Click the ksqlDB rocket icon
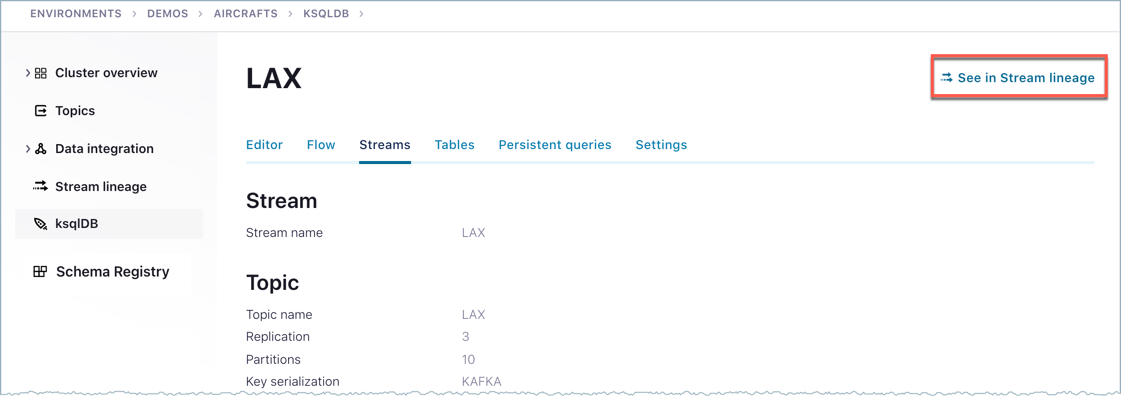Image resolution: width=1121 pixels, height=397 pixels. pyautogui.click(x=41, y=224)
